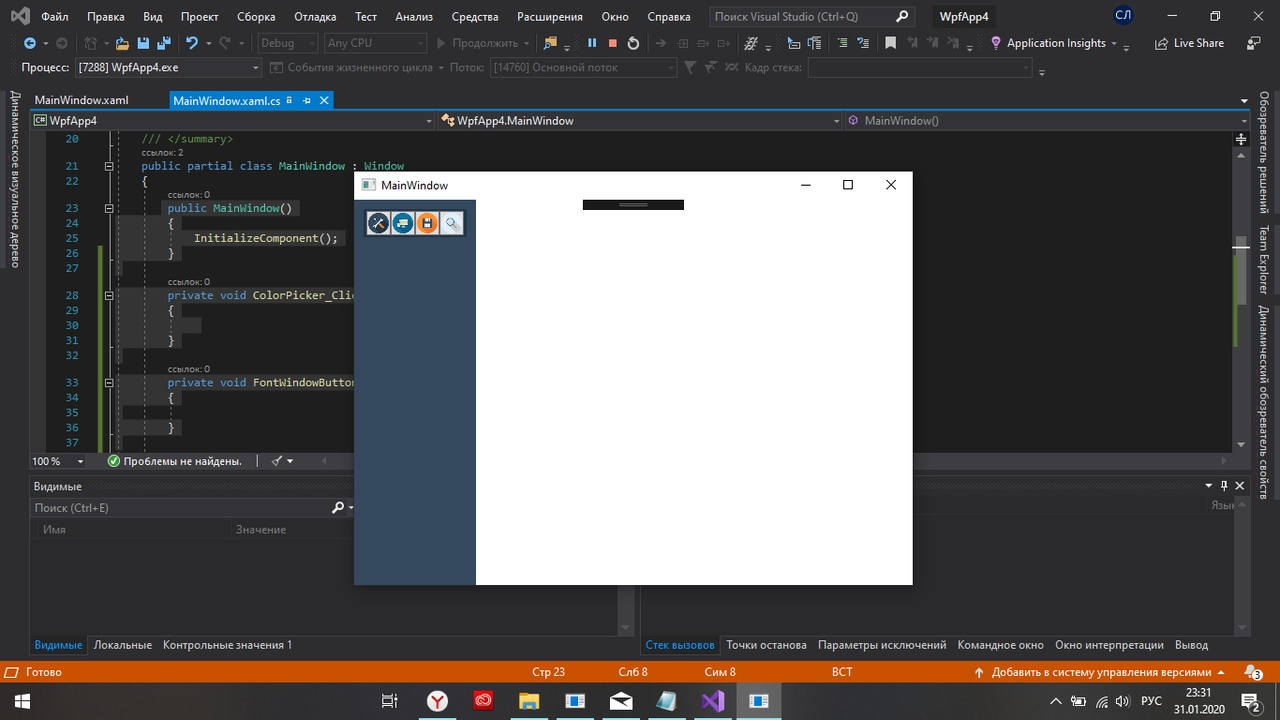Open the Task View button on the taskbar

click(390, 701)
